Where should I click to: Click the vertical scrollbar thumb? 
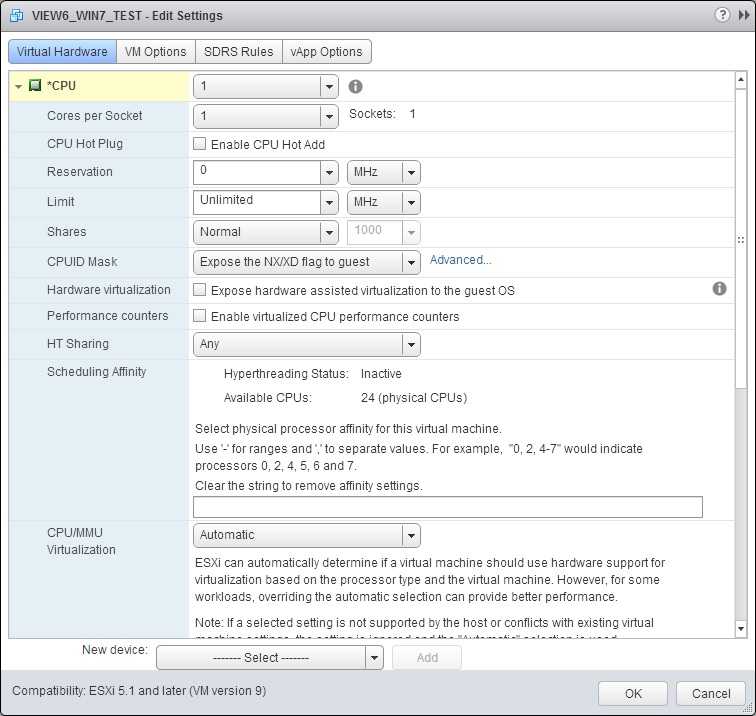[x=741, y=238]
